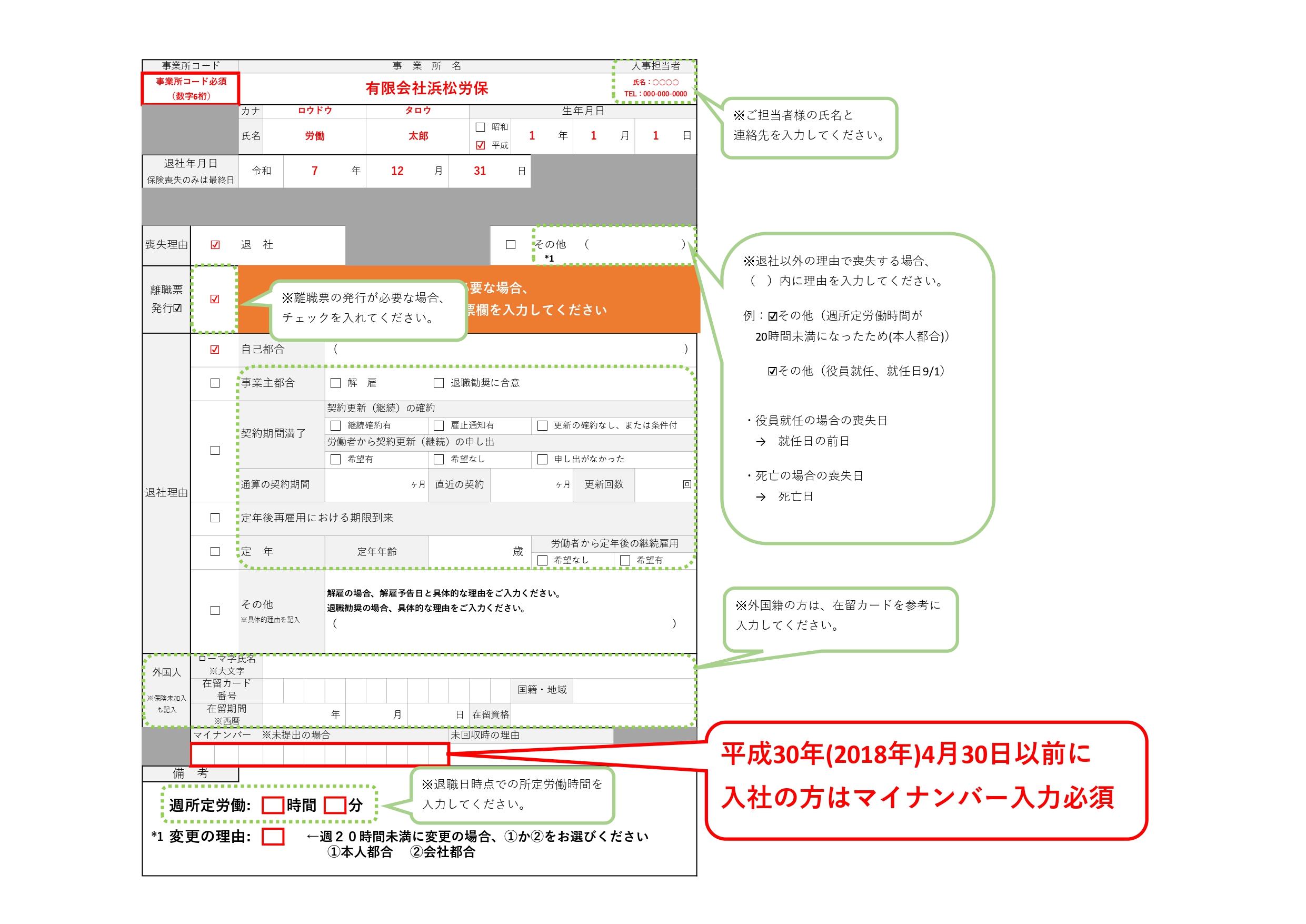Viewport: 1306px width, 924px height.
Task: Uncheck the 平成 era checkbox
Action: 480,145
